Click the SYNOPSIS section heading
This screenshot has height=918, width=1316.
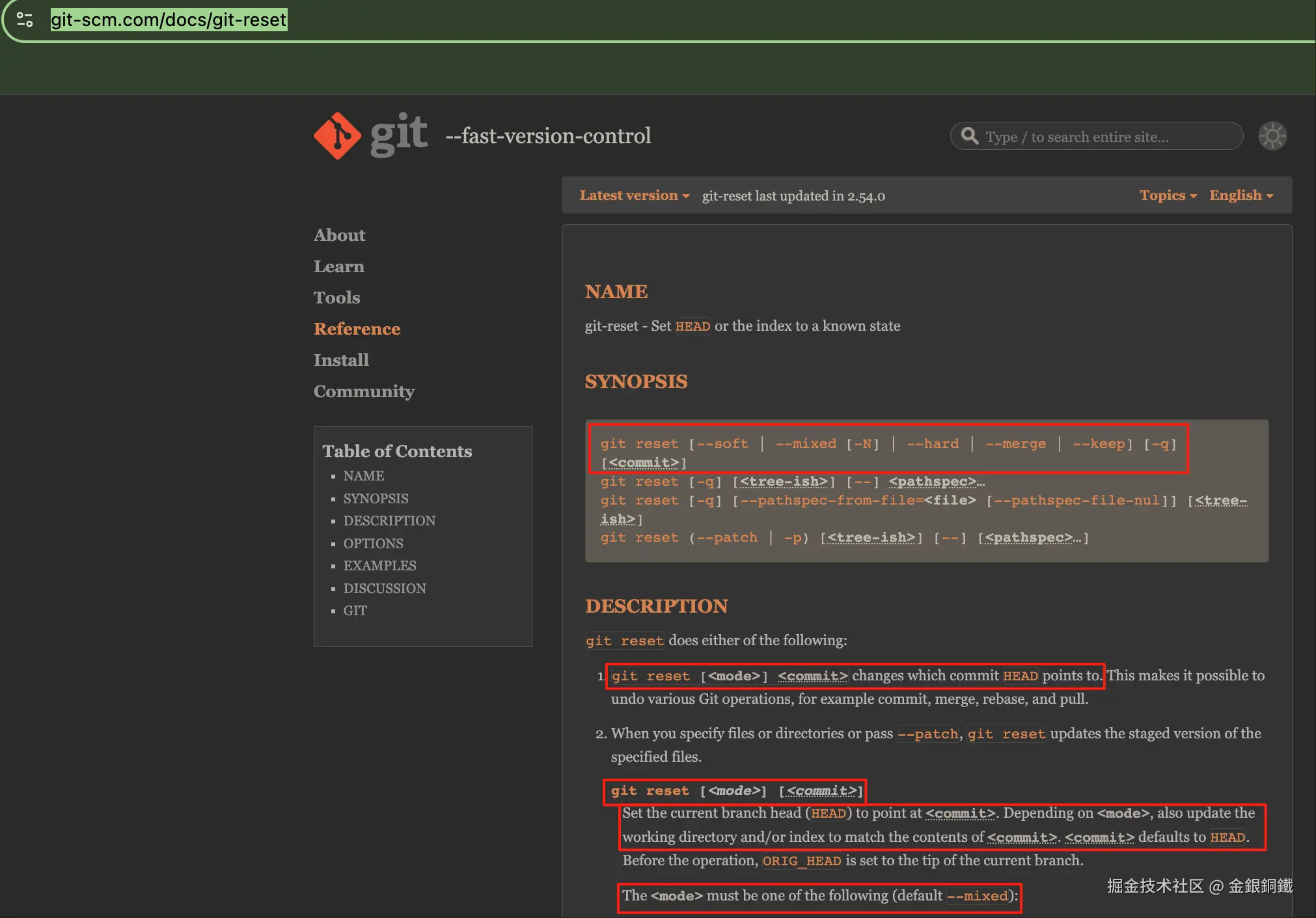click(637, 382)
